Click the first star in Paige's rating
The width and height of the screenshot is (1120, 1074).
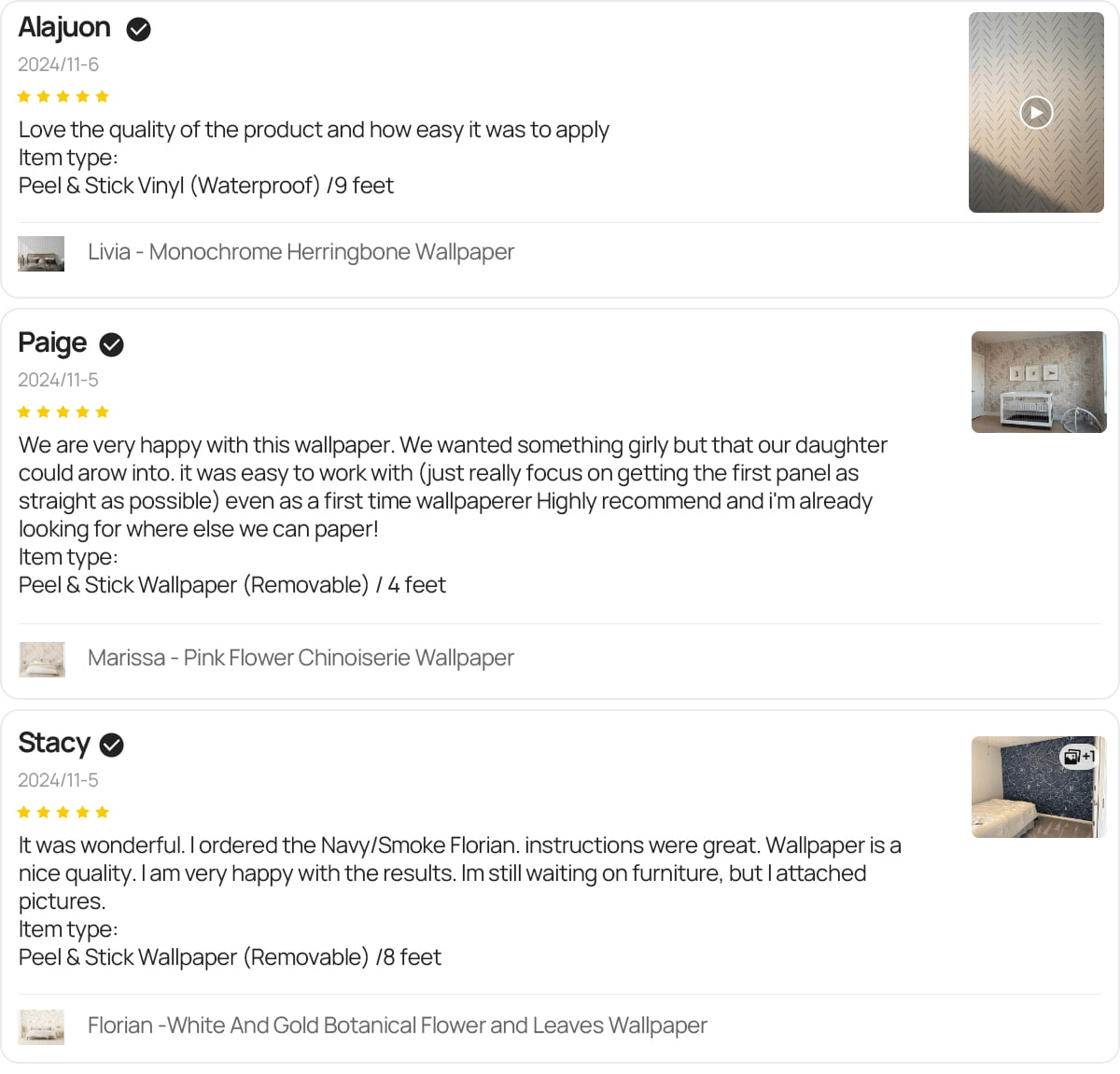[x=24, y=411]
